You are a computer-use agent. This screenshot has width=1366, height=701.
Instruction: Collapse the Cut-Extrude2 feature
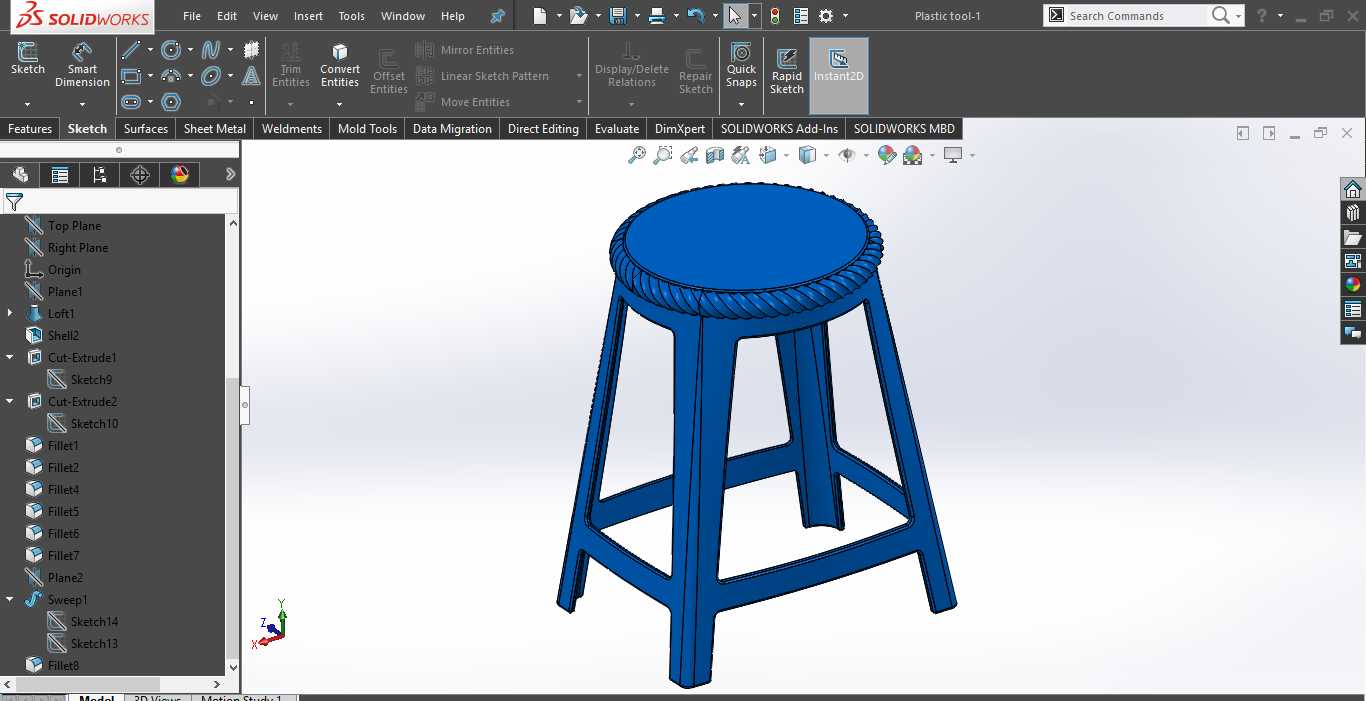10,401
